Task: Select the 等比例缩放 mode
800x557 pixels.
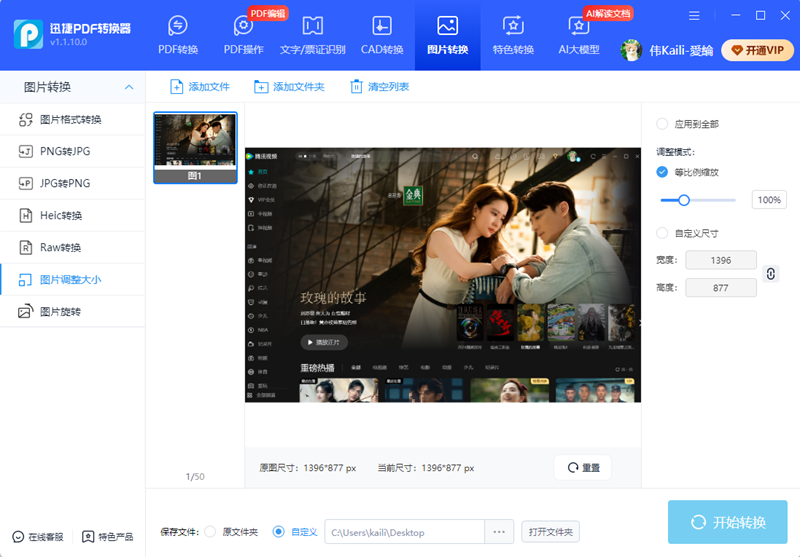Action: [662, 172]
